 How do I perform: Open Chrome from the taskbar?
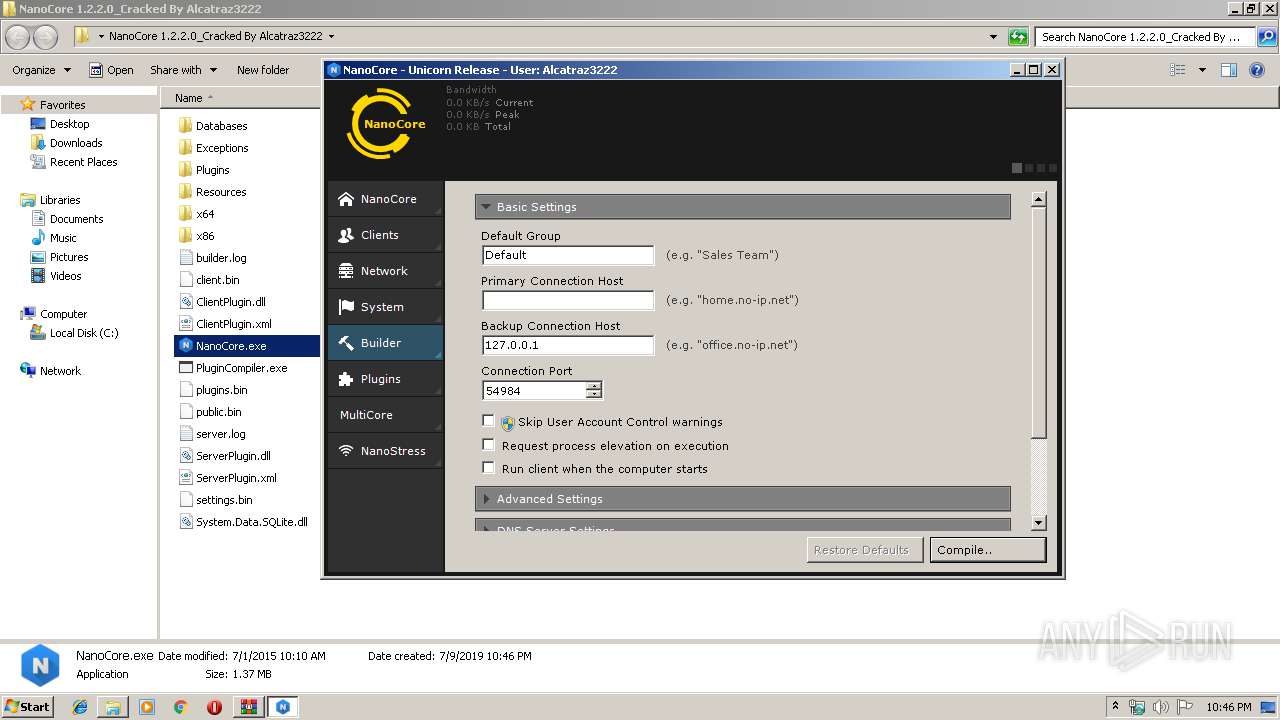click(180, 707)
